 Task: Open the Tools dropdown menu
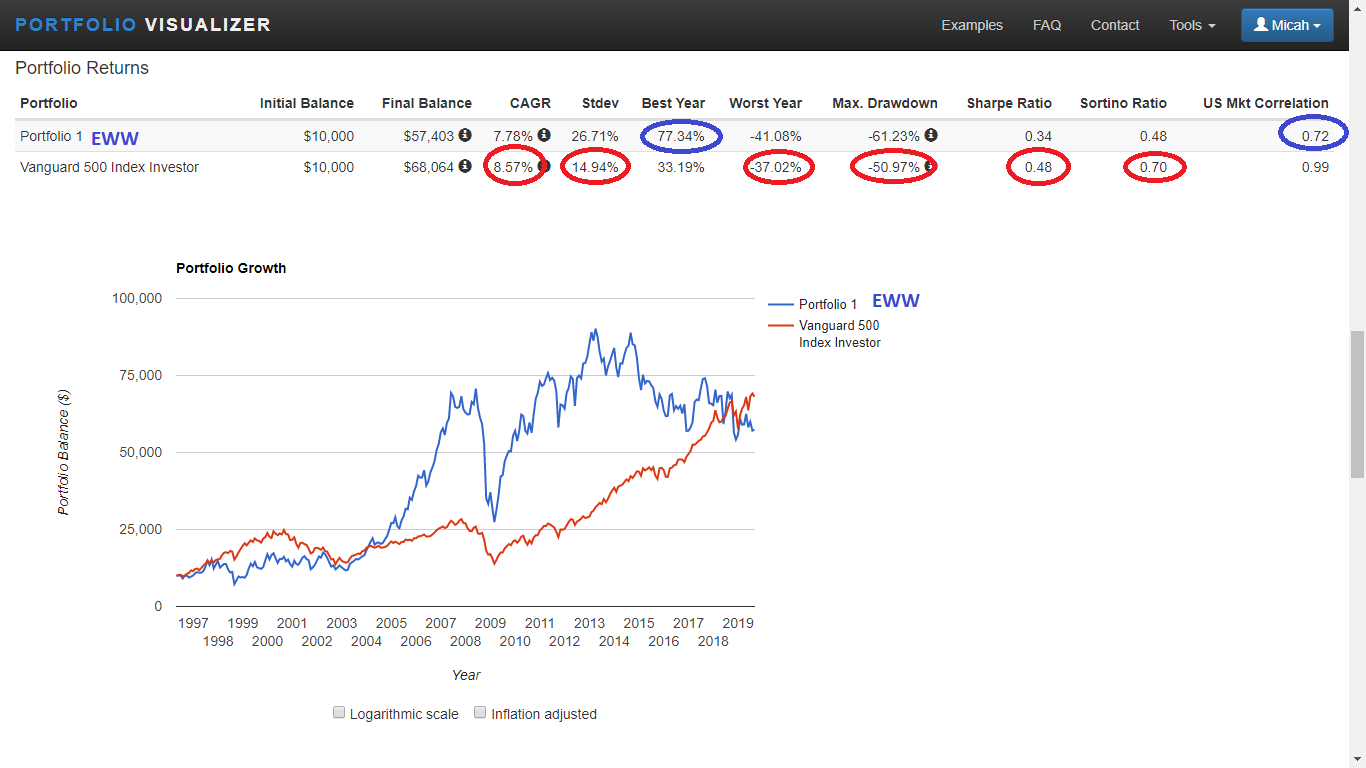[1192, 25]
